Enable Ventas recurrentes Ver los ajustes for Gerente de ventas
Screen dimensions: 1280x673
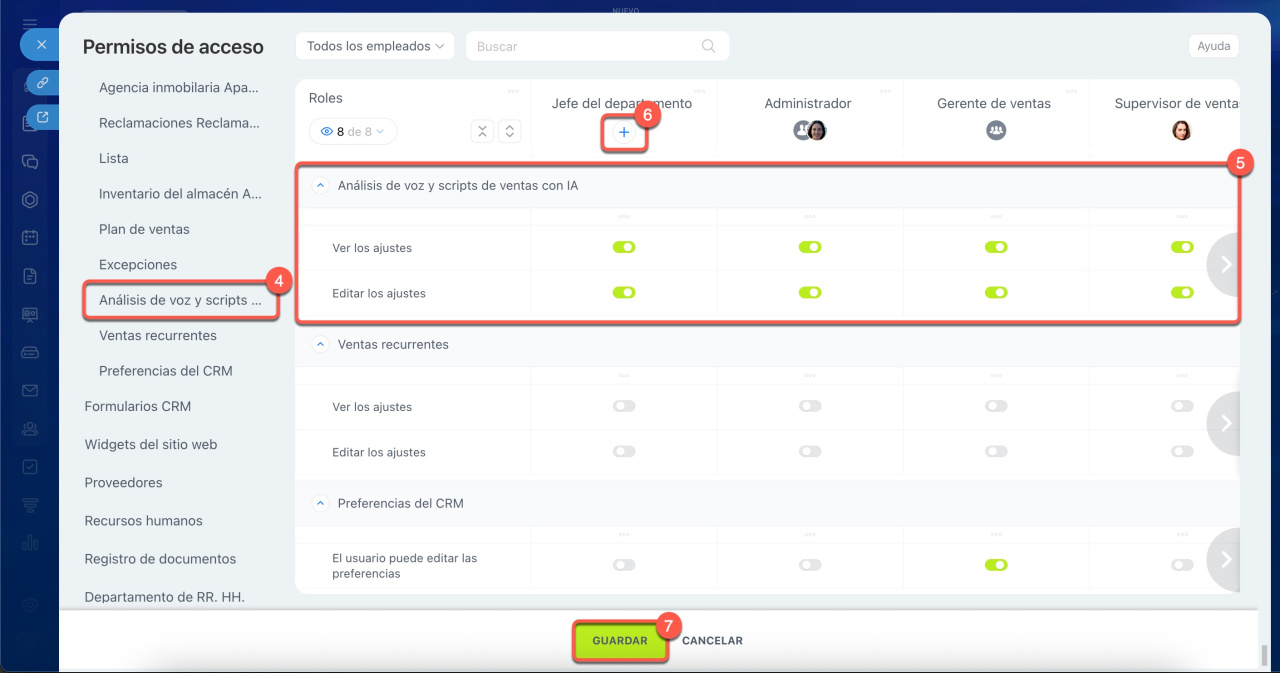pos(996,406)
